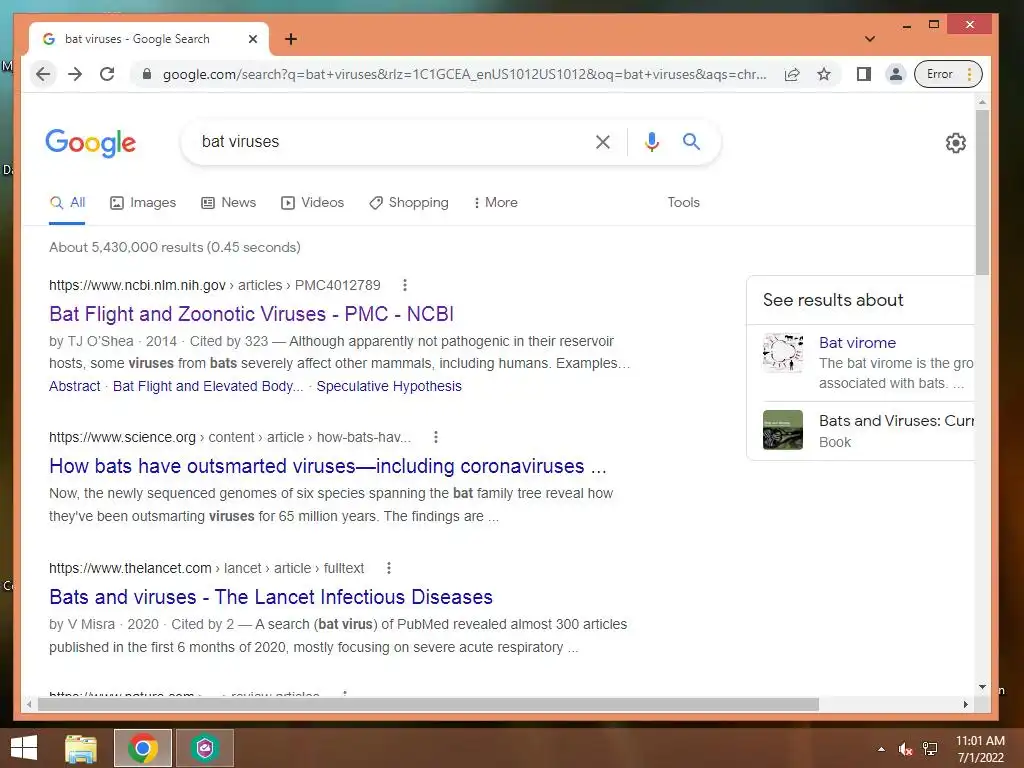Open the Bat virome panel link
Image resolution: width=1024 pixels, height=768 pixels.
[857, 343]
